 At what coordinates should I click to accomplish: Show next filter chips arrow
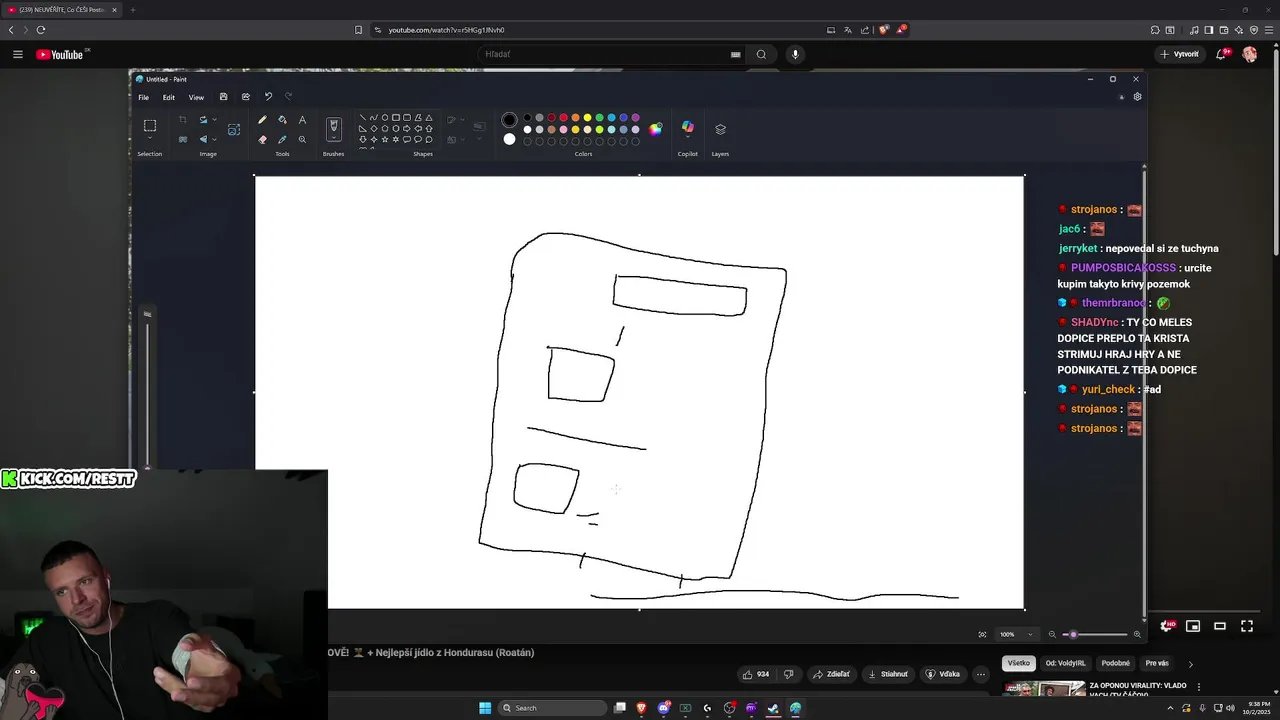pyautogui.click(x=1190, y=663)
